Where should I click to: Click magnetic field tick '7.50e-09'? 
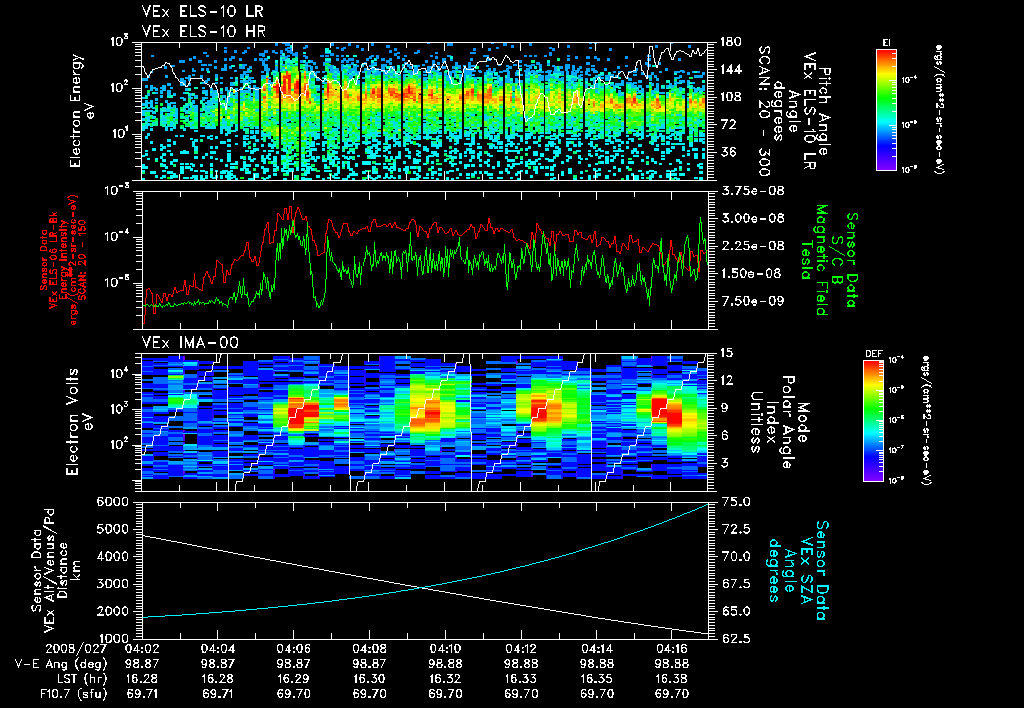pyautogui.click(x=751, y=300)
